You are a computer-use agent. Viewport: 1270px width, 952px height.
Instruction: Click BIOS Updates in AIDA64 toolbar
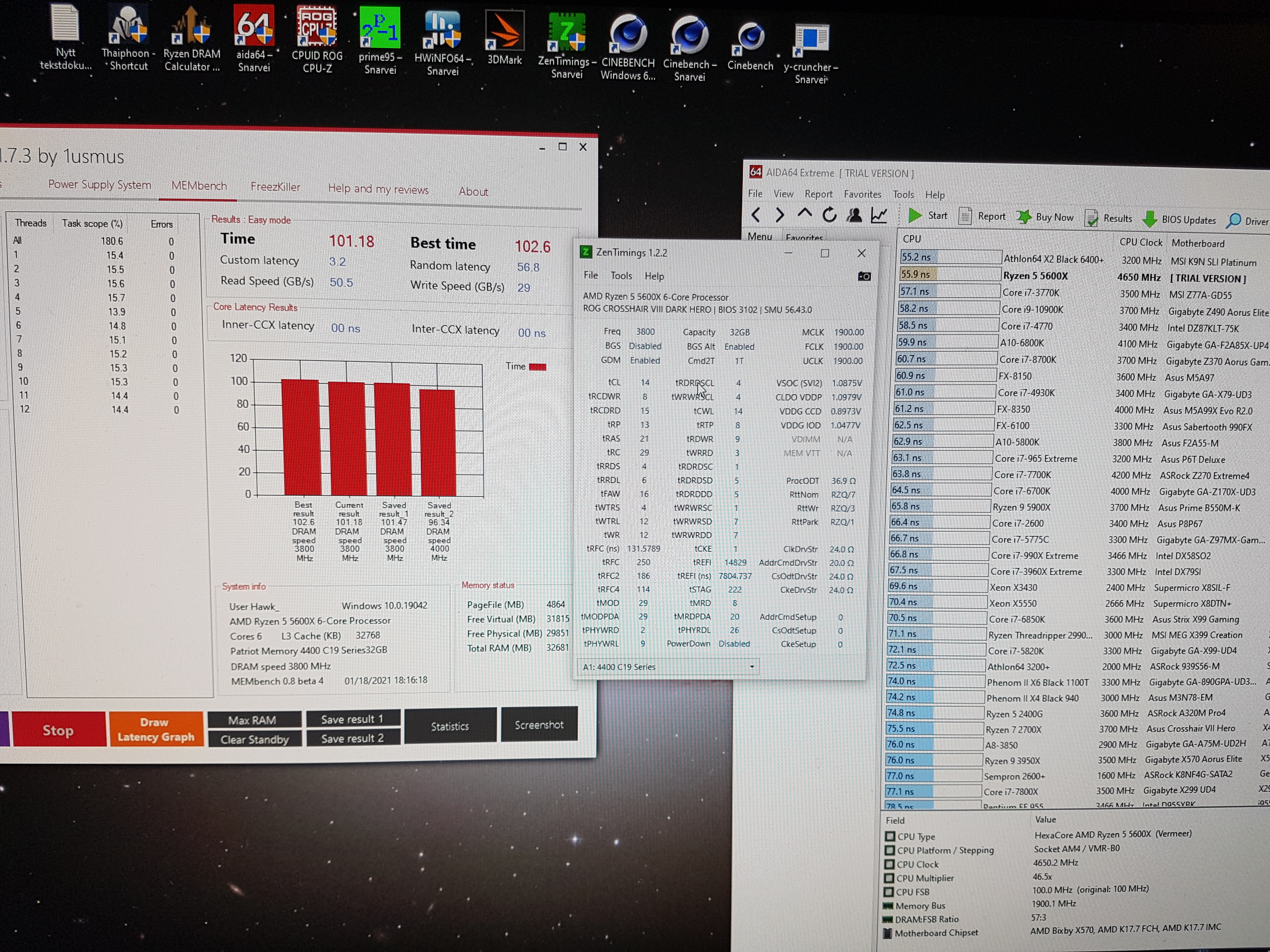pos(1179,220)
